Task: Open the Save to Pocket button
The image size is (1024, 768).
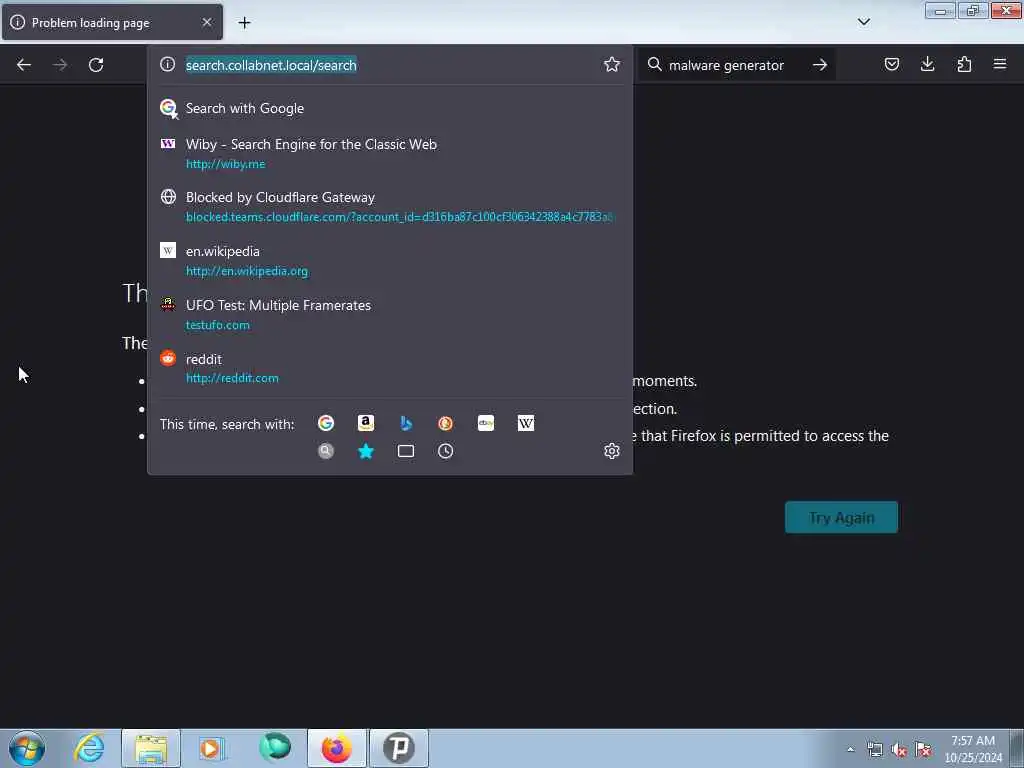Action: click(x=891, y=64)
